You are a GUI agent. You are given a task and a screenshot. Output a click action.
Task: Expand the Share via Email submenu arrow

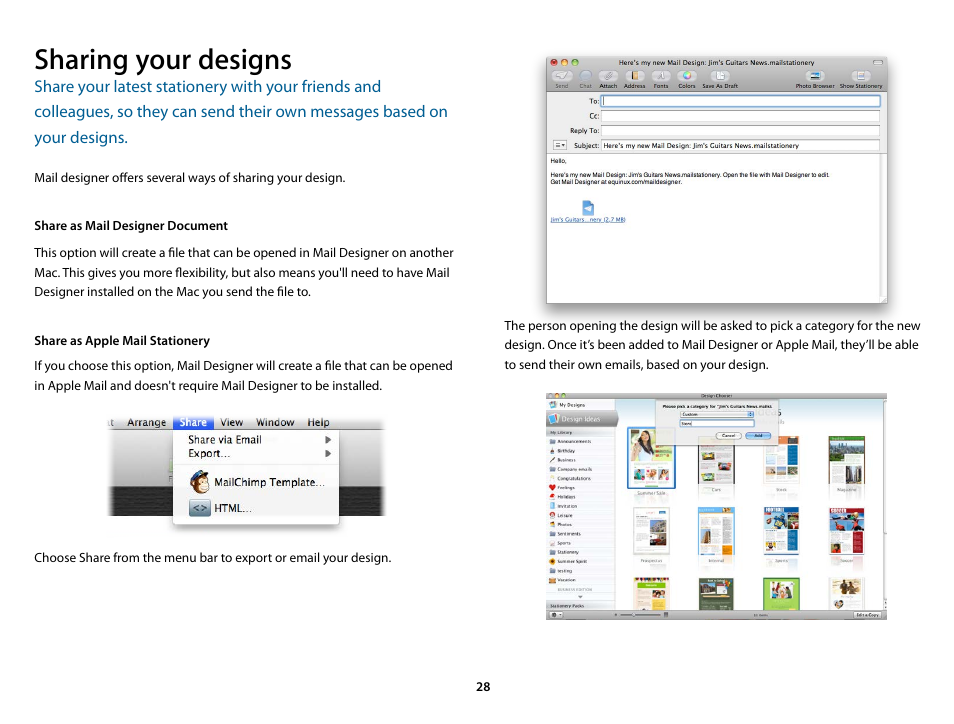click(328, 439)
